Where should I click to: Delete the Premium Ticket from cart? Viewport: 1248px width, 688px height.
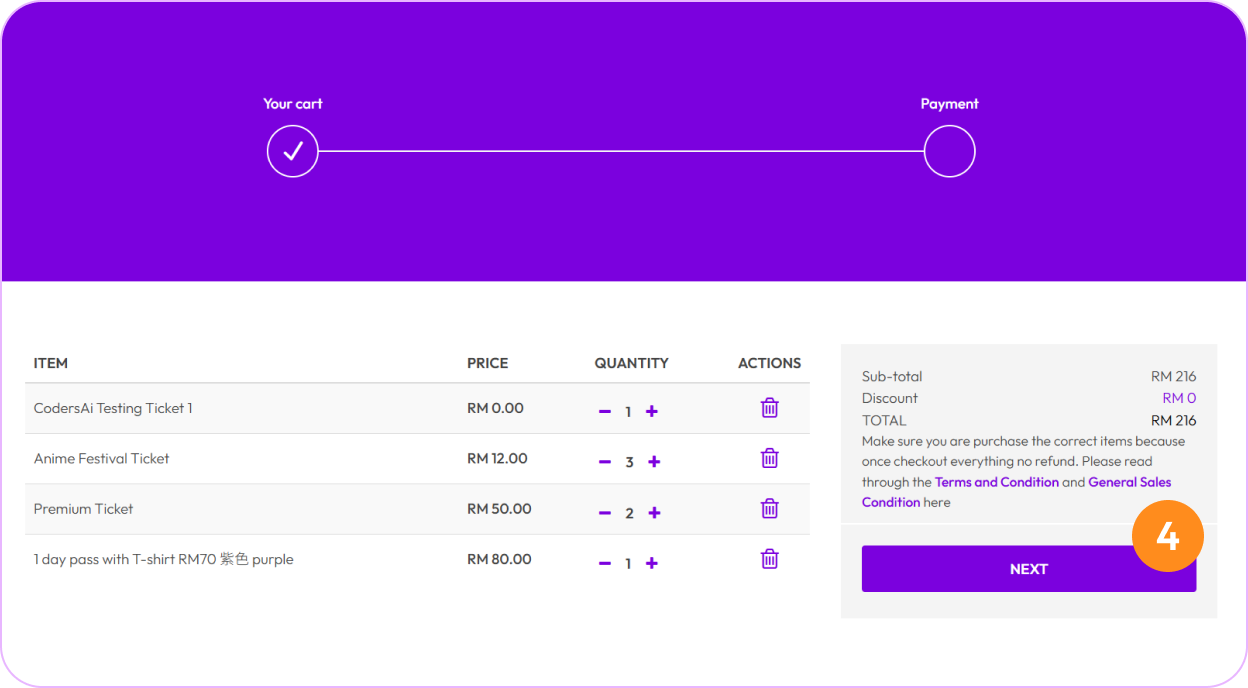point(769,509)
